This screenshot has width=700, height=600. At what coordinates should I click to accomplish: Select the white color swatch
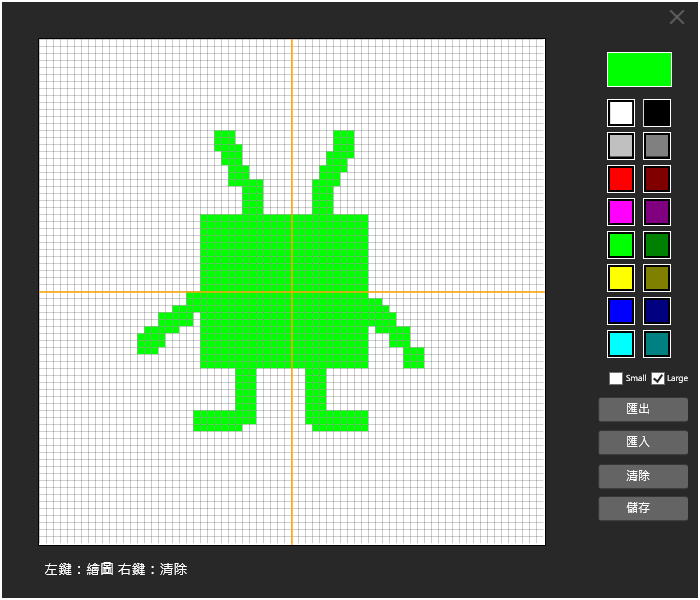[x=621, y=113]
